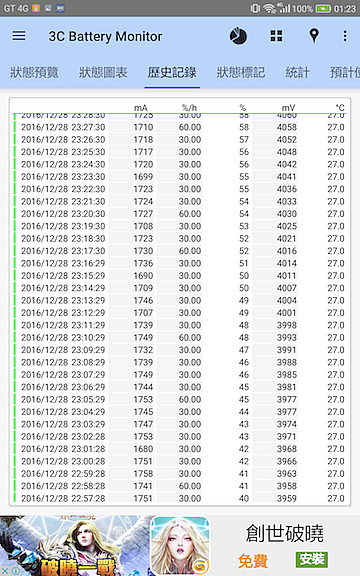Tap the 3974 mV value
Screen dimensions: 360x576
(287, 424)
